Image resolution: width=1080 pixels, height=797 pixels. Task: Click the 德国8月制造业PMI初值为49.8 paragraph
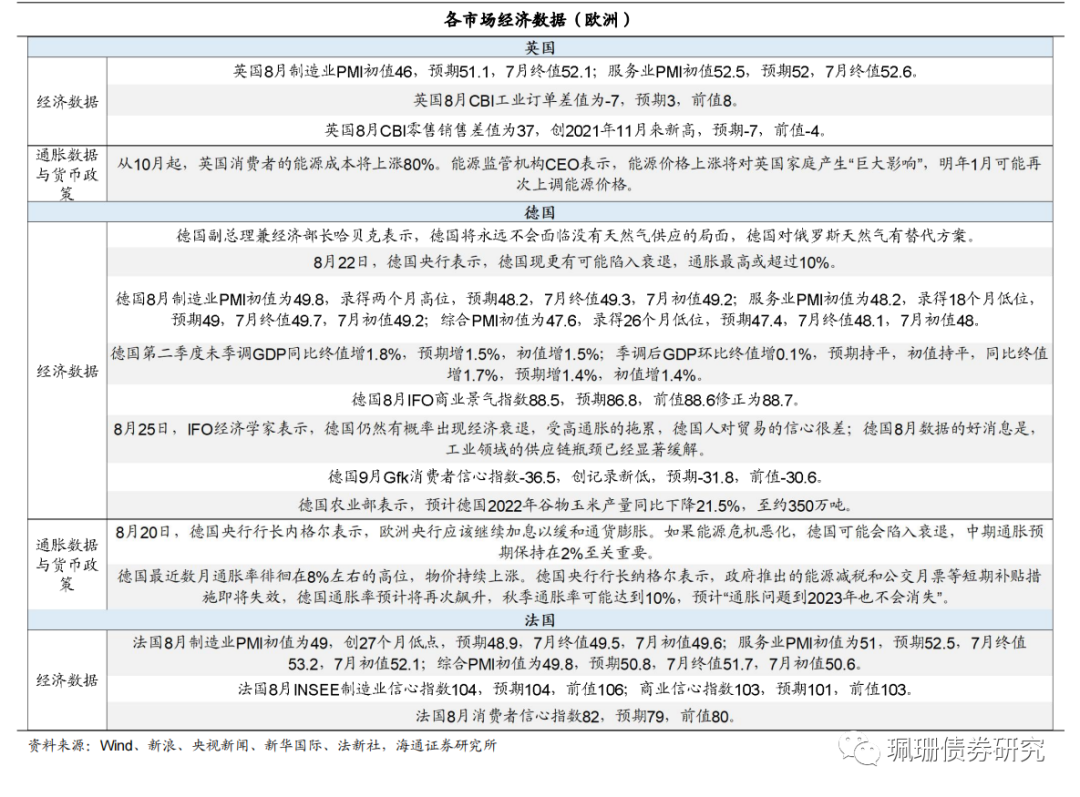click(x=580, y=309)
